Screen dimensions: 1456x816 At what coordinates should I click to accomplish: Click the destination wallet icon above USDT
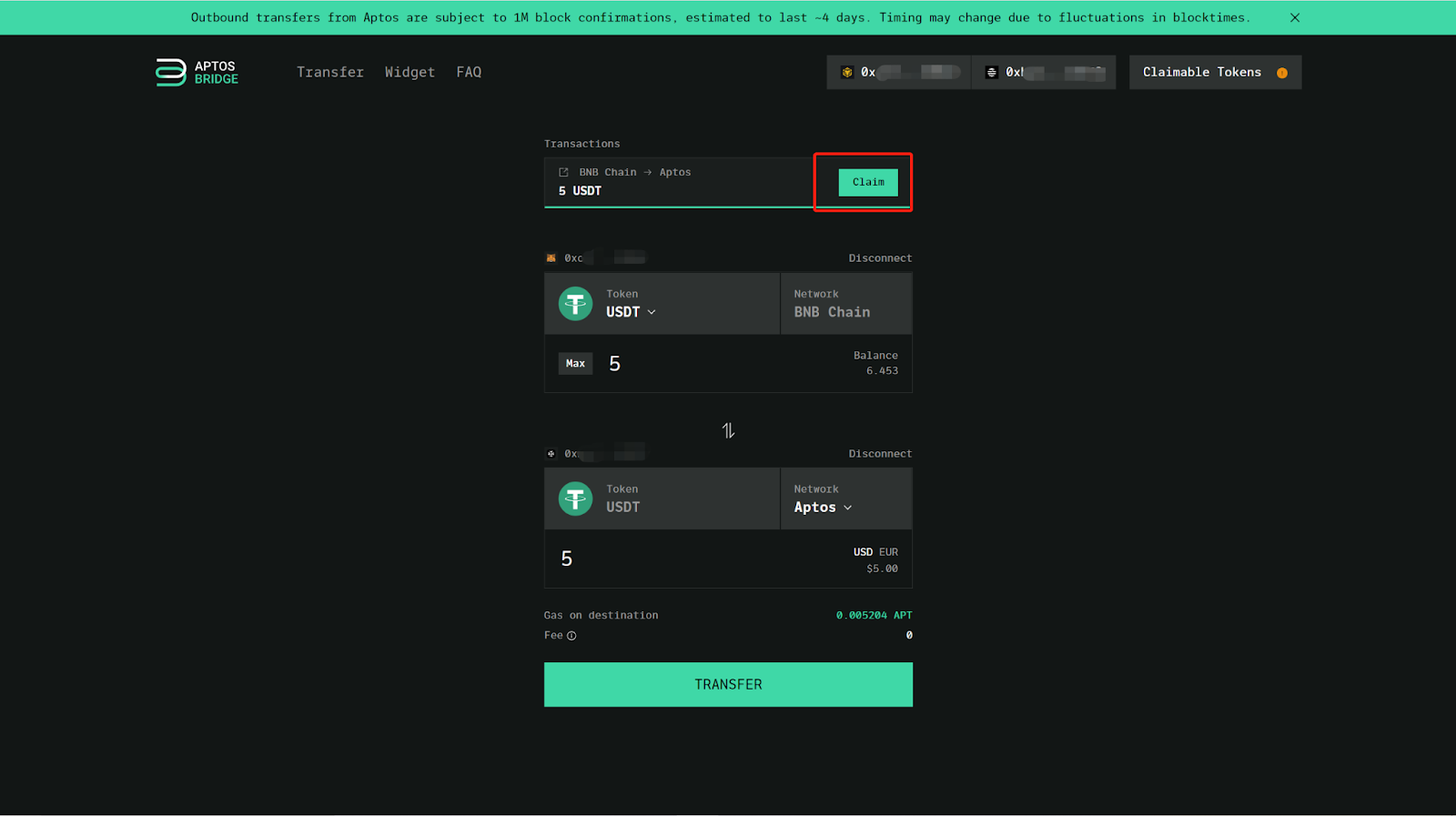551,454
